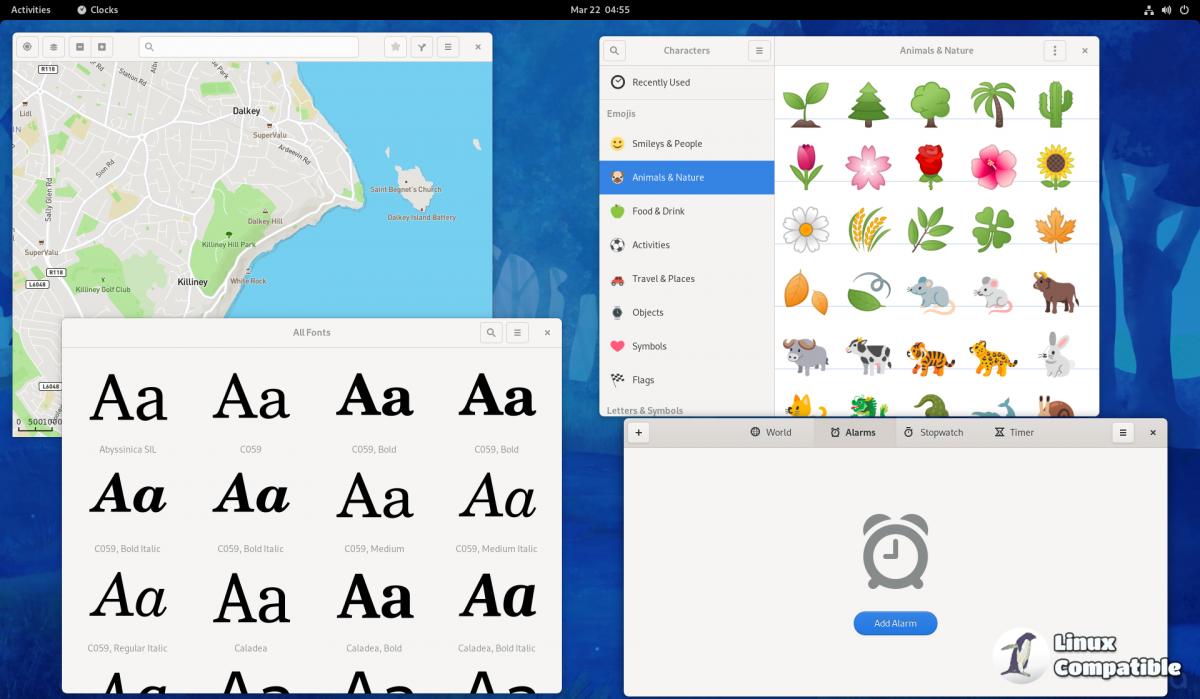Switch to the Alarms tab in Clocks
Image resolution: width=1200 pixels, height=699 pixels.
coord(853,432)
